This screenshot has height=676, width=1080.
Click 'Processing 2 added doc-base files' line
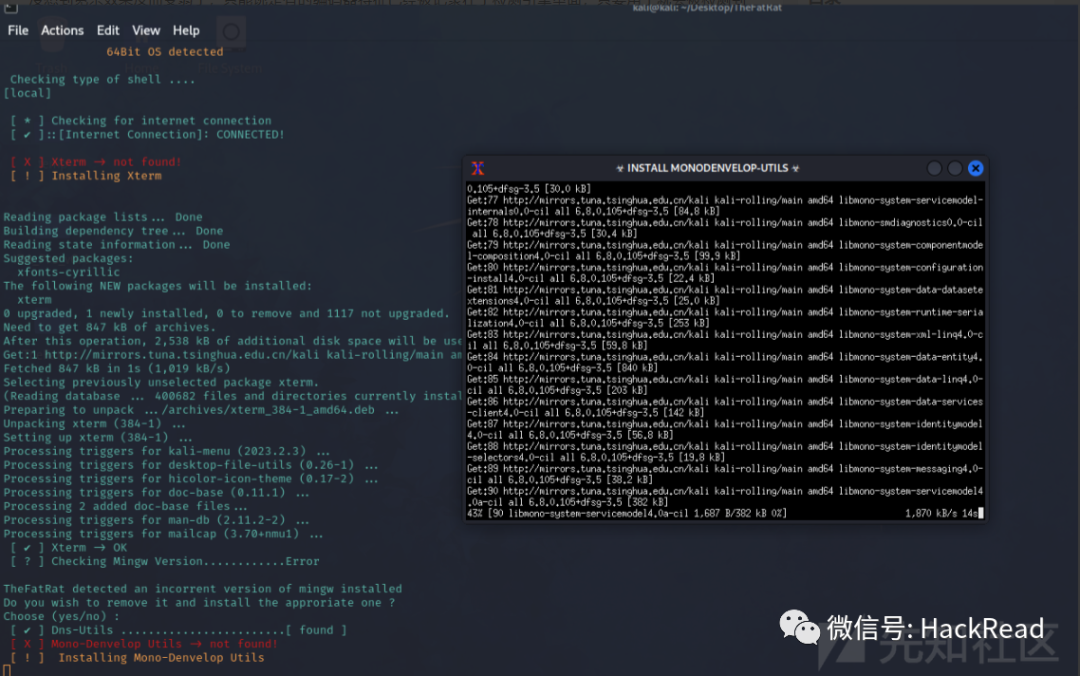click(x=125, y=506)
